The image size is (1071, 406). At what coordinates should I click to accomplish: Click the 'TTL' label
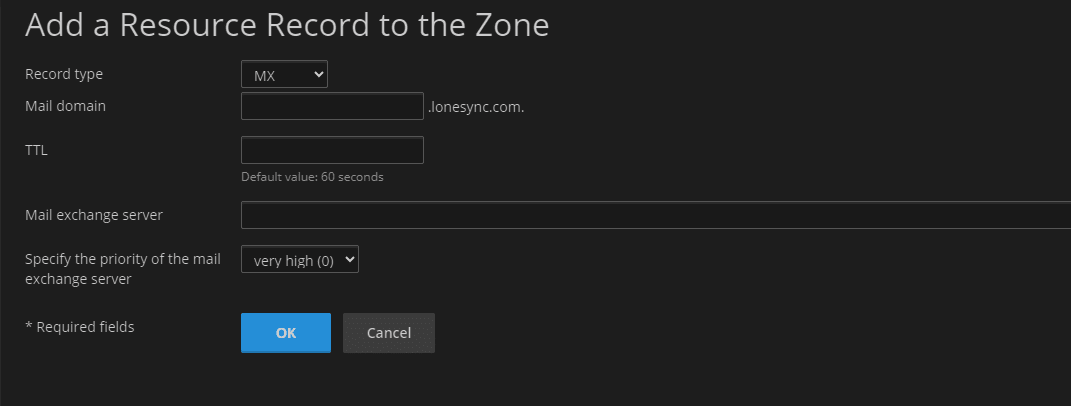tap(36, 150)
